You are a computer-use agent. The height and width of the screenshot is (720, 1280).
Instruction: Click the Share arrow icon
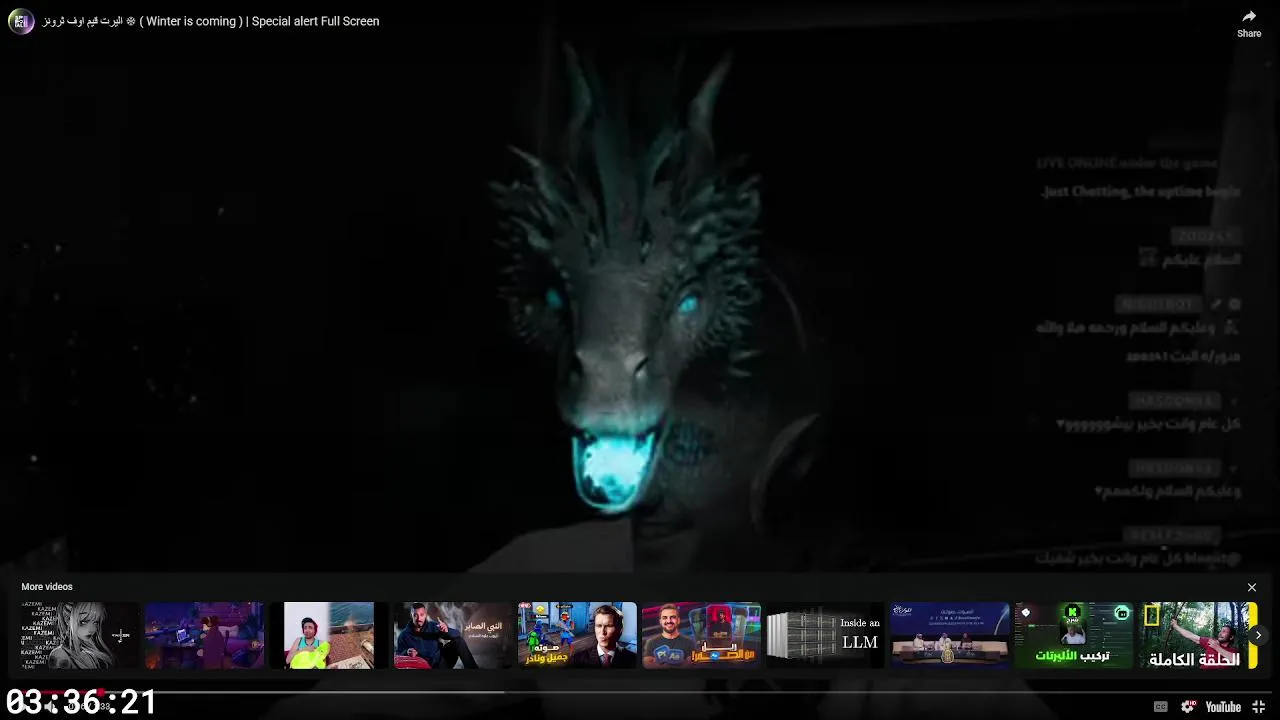(x=1249, y=17)
